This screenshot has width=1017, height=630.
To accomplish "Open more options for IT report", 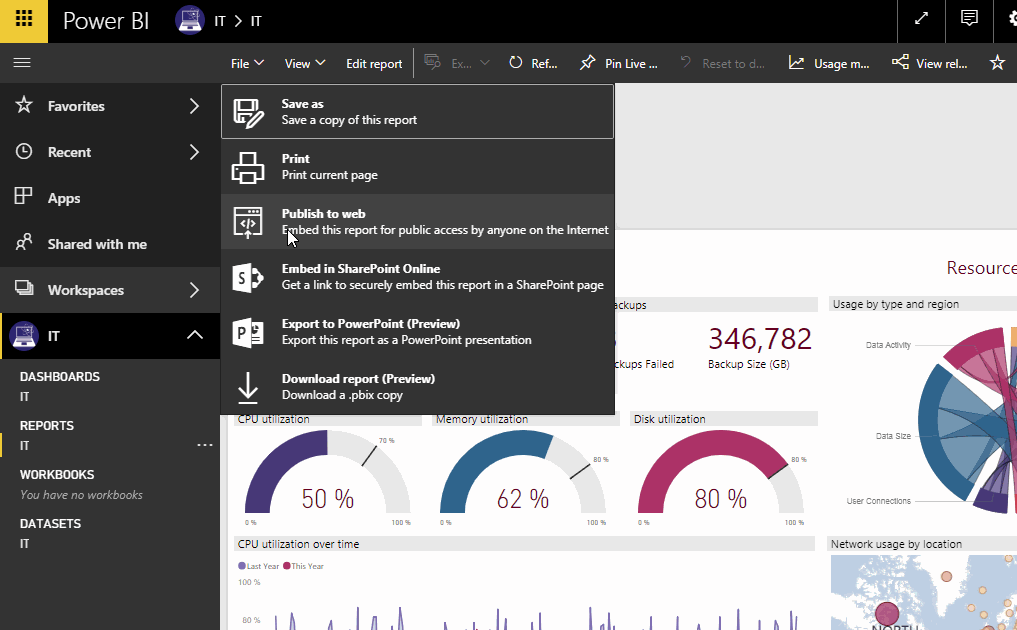I will 205,445.
